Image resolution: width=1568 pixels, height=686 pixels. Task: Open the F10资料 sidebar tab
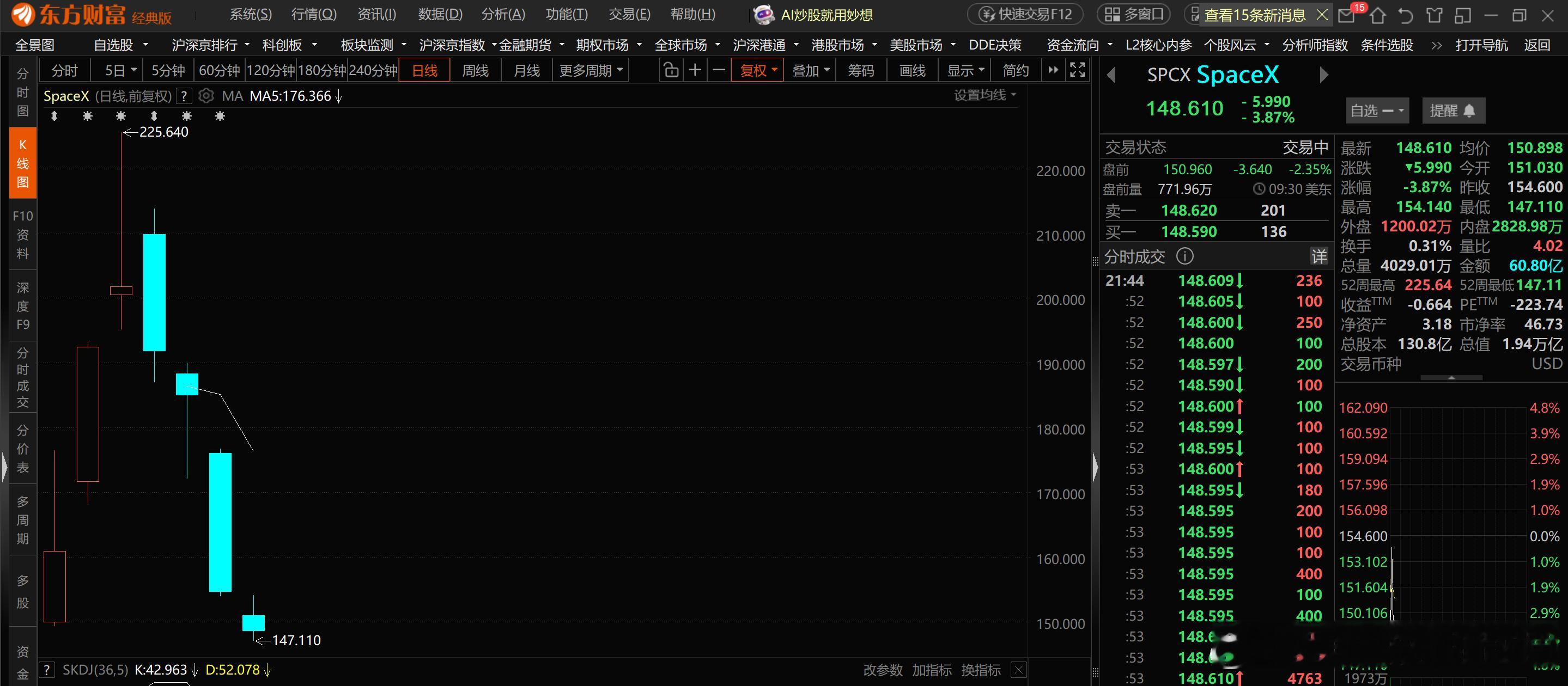22,235
